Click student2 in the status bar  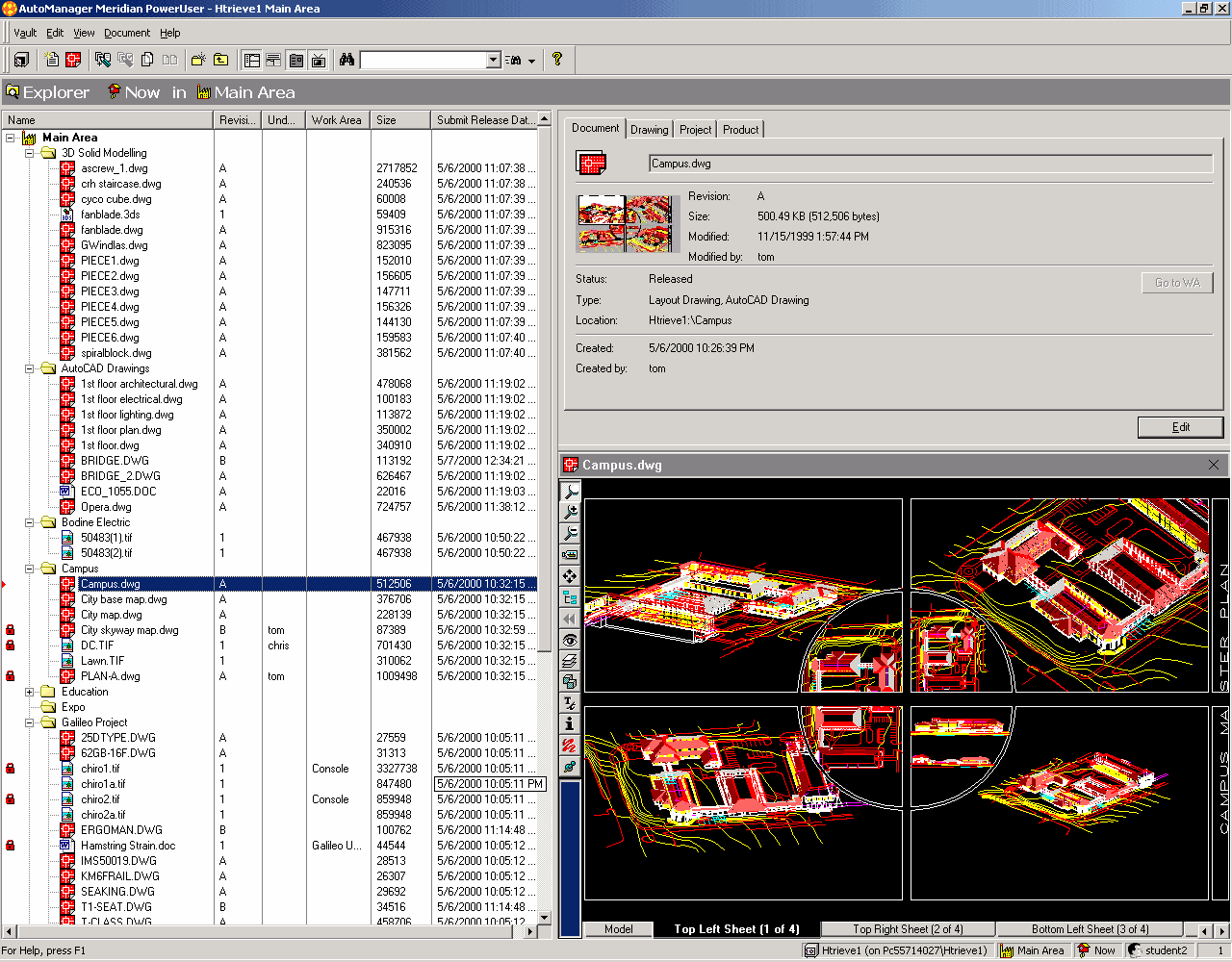(x=1158, y=950)
